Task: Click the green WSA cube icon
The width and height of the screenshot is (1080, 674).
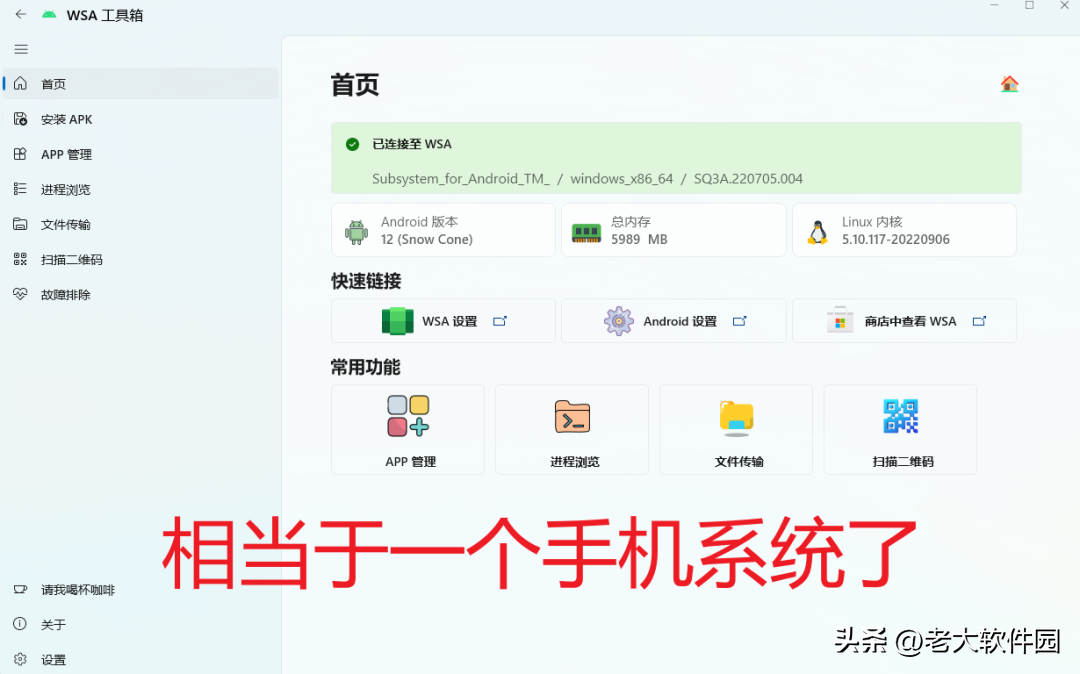Action: coord(397,321)
